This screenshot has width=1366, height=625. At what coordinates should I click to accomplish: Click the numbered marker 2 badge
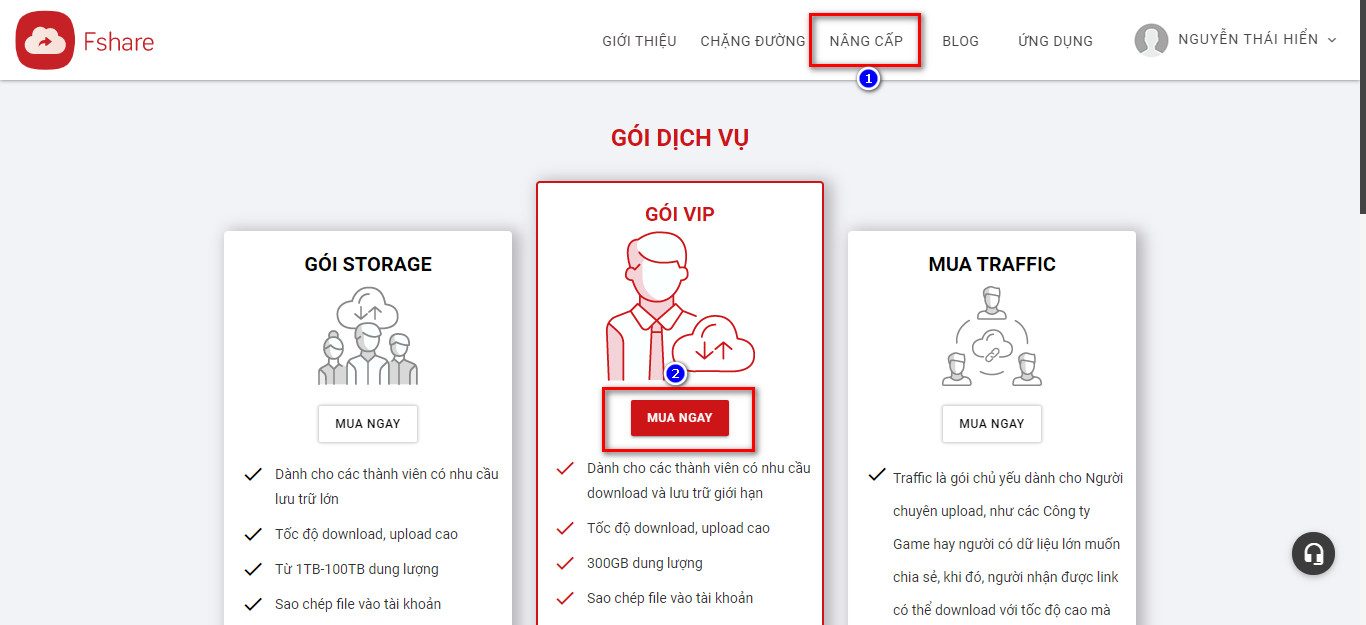[676, 374]
